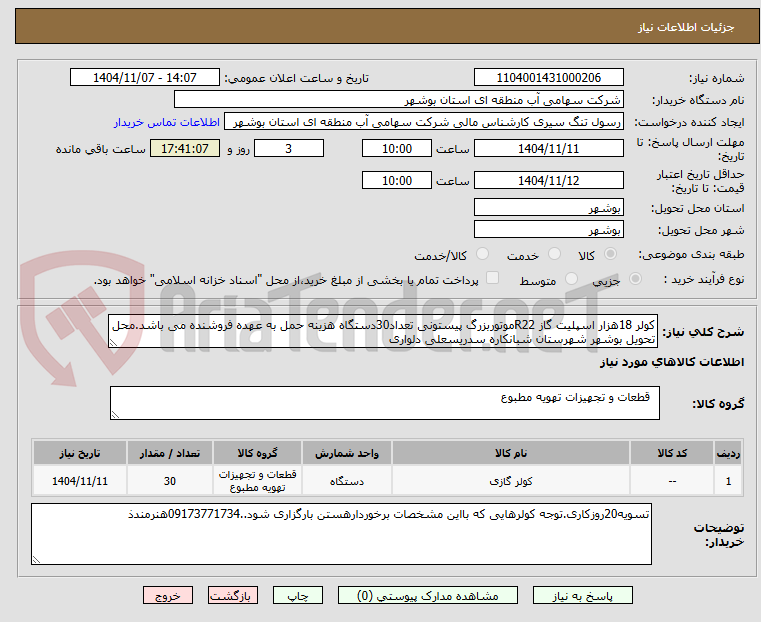The width and height of the screenshot is (761, 622).
Task: Click the شرح کلی نیاز description textarea
Action: (x=383, y=331)
